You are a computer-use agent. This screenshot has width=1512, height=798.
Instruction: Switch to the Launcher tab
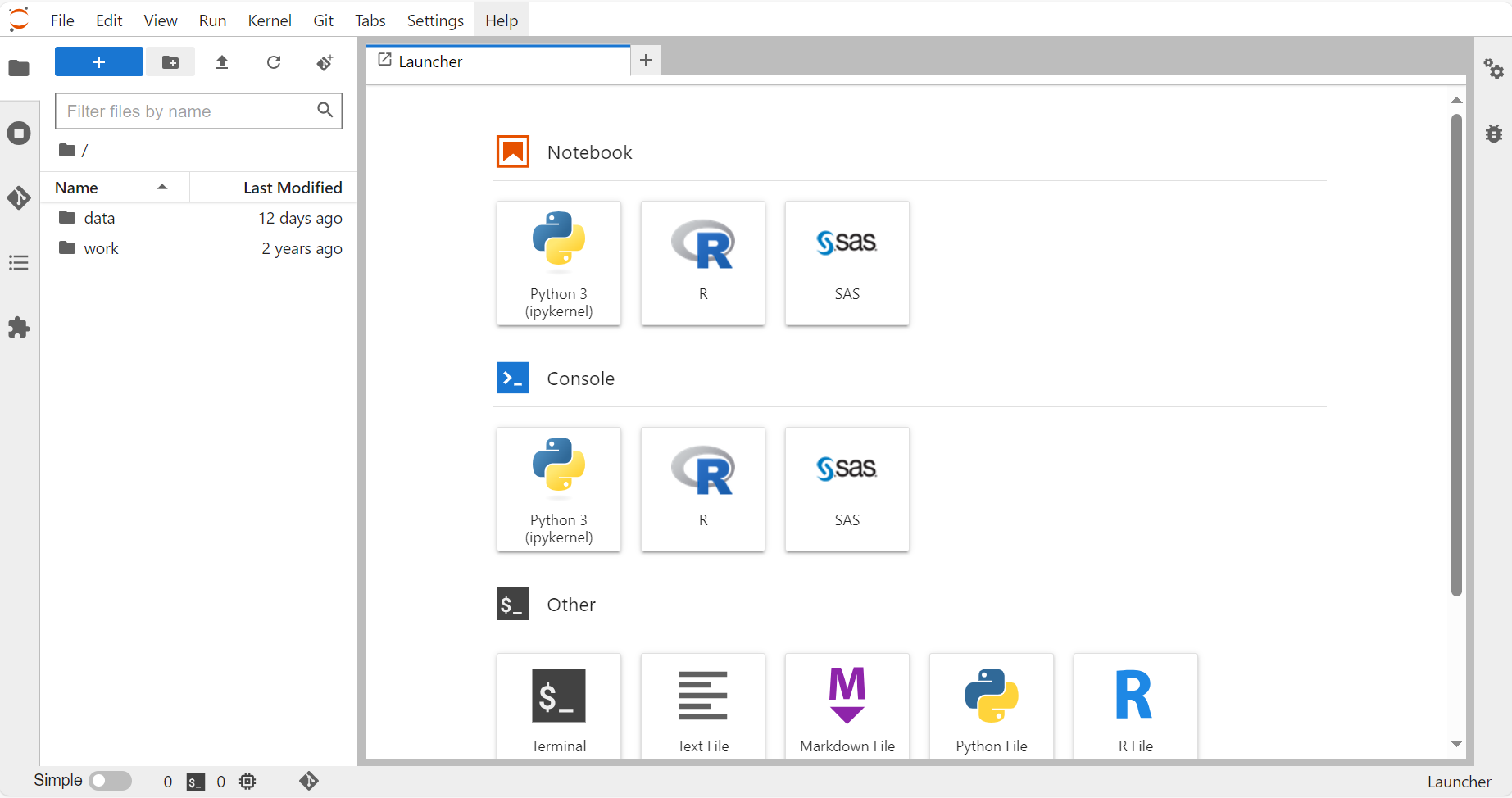pyautogui.click(x=430, y=61)
